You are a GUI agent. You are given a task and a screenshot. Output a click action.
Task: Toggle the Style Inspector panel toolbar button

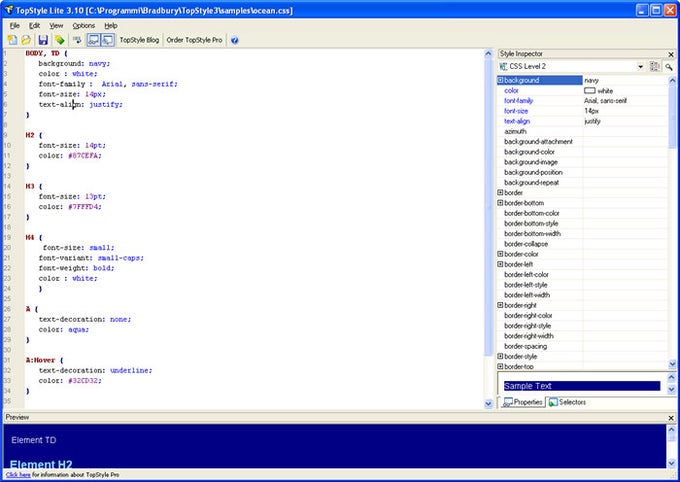tap(108, 40)
